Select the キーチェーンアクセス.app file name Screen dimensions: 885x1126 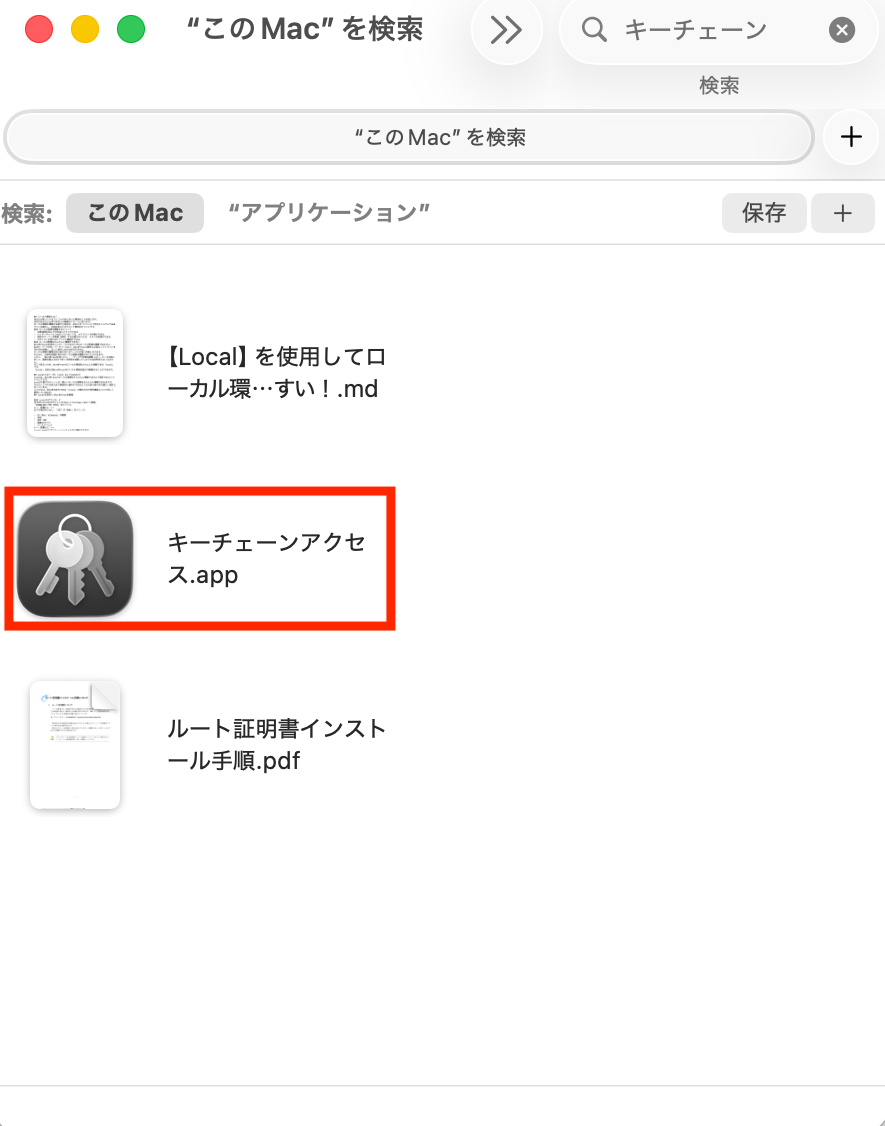267,559
